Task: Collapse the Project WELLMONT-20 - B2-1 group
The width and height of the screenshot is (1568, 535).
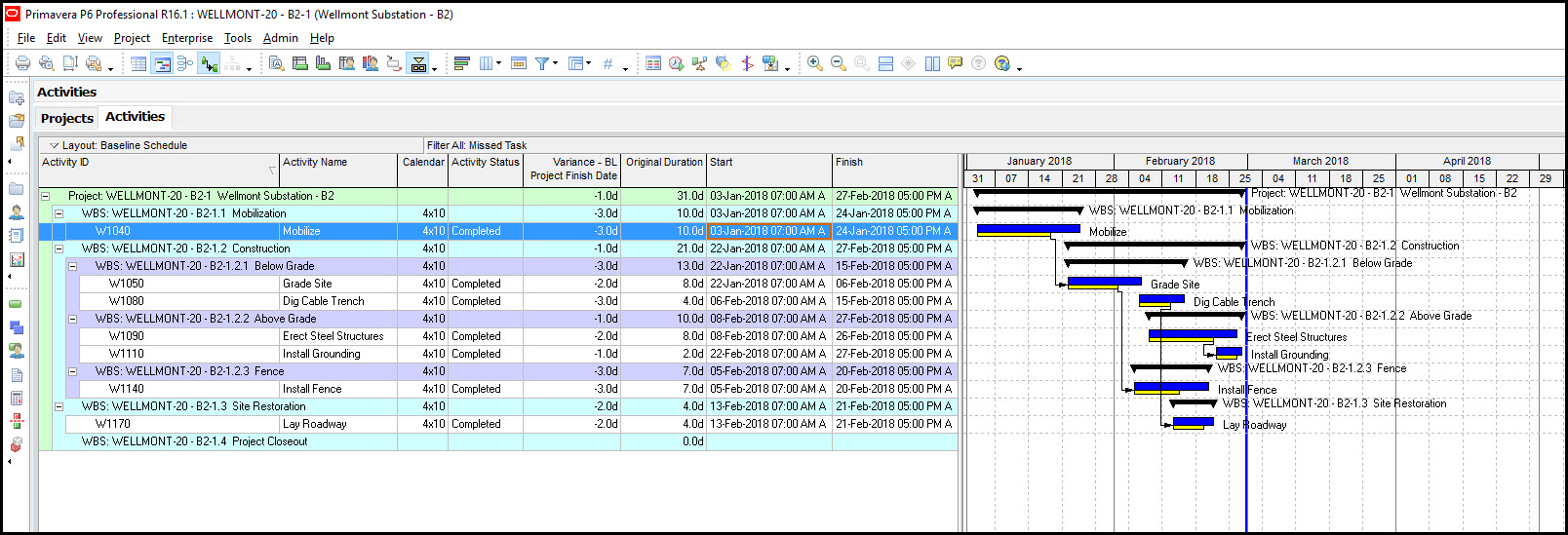Action: click(45, 196)
